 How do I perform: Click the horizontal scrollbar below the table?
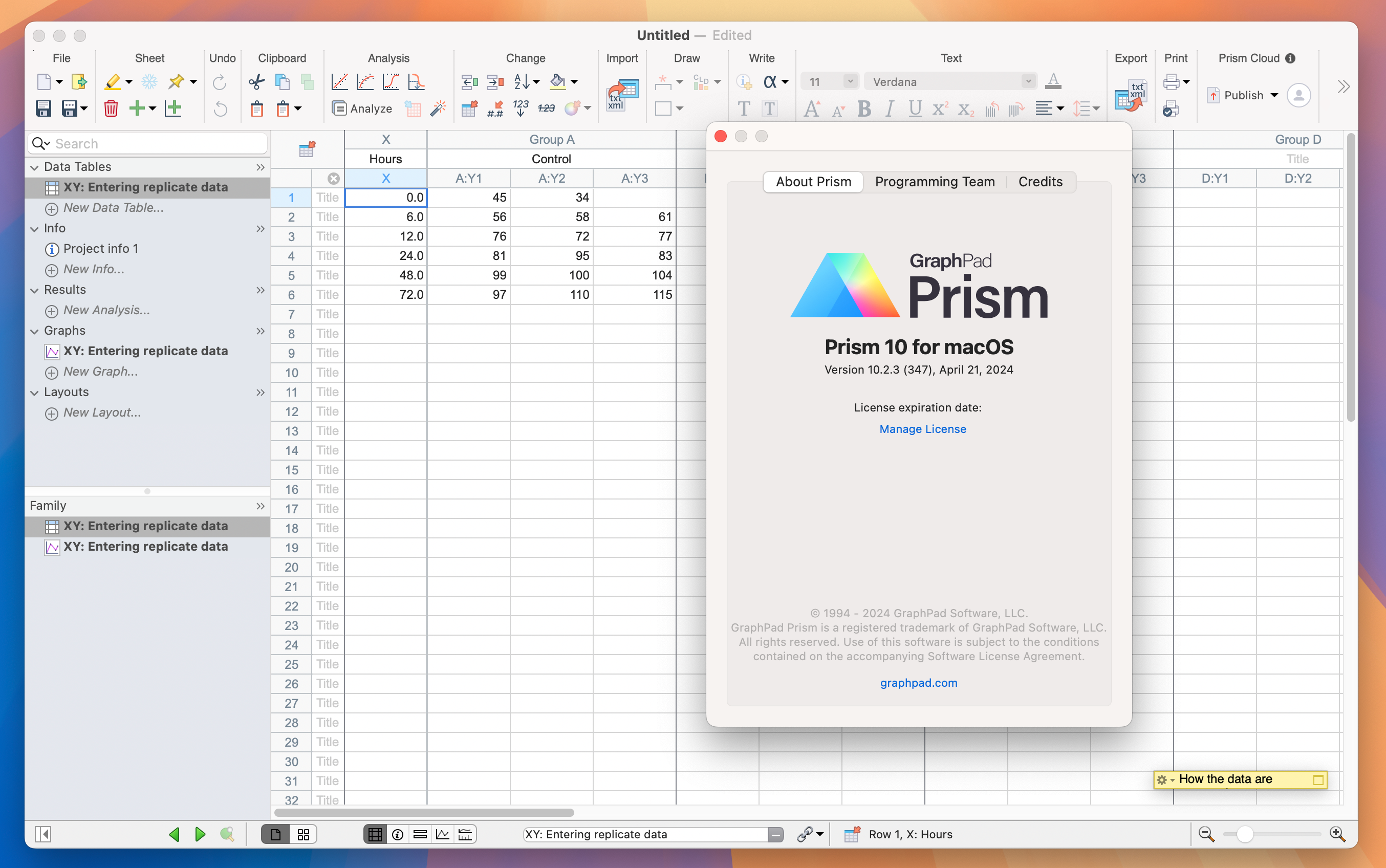click(x=424, y=812)
